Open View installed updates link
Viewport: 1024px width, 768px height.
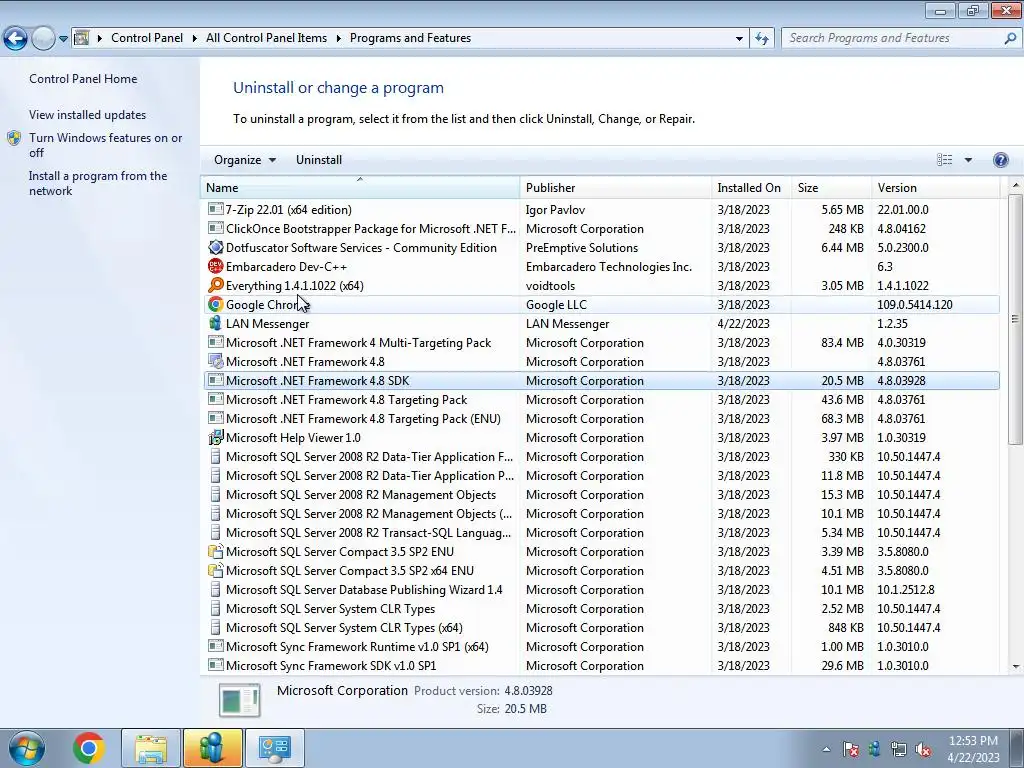pos(88,115)
